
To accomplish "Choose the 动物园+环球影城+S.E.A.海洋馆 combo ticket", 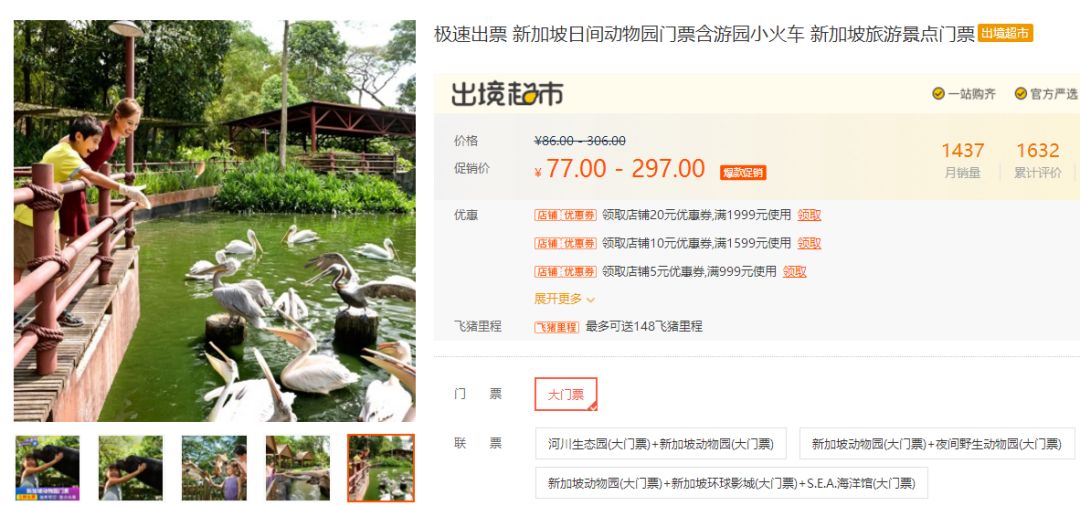I will click(x=731, y=483).
